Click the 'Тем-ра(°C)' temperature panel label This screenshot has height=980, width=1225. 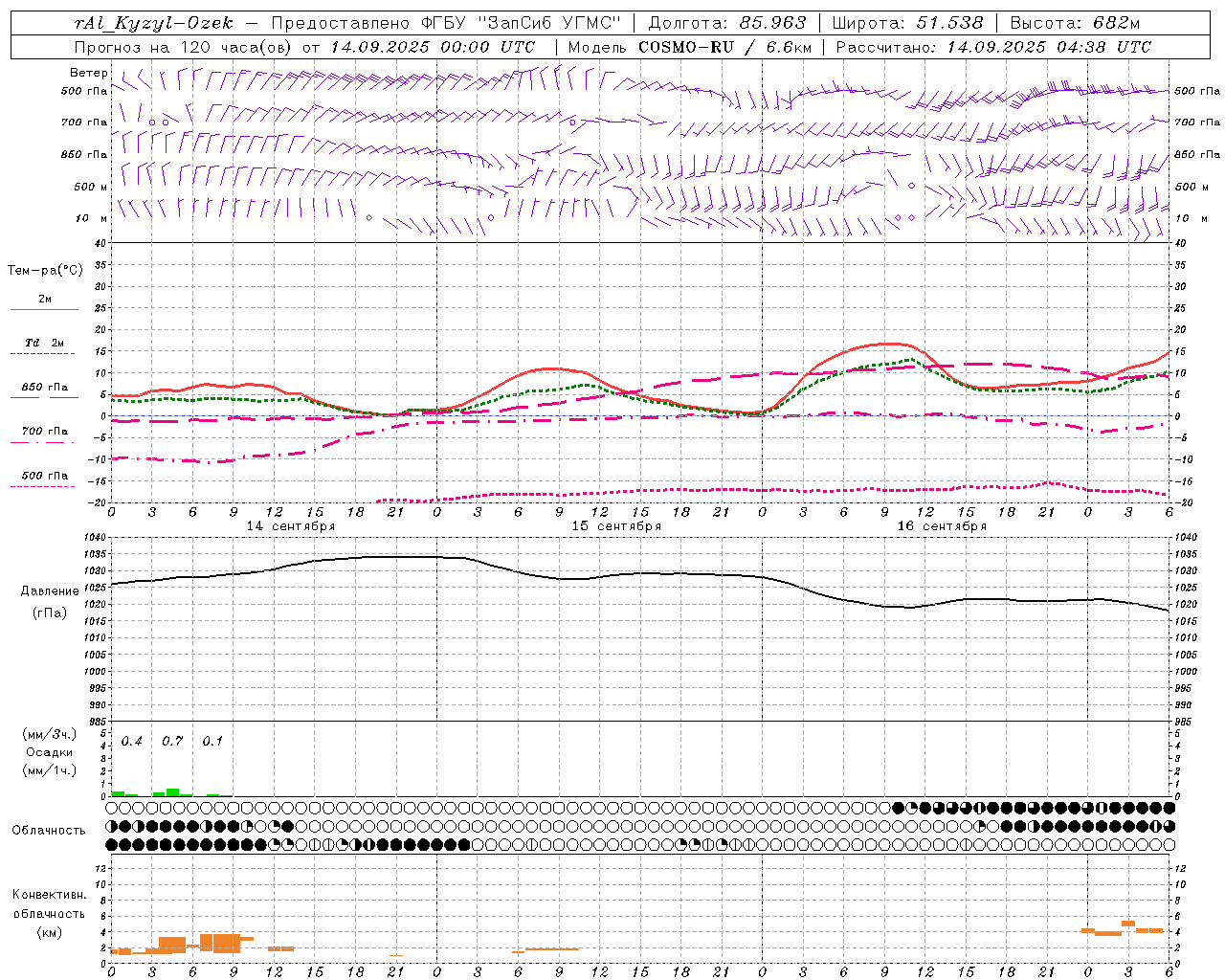point(45,271)
